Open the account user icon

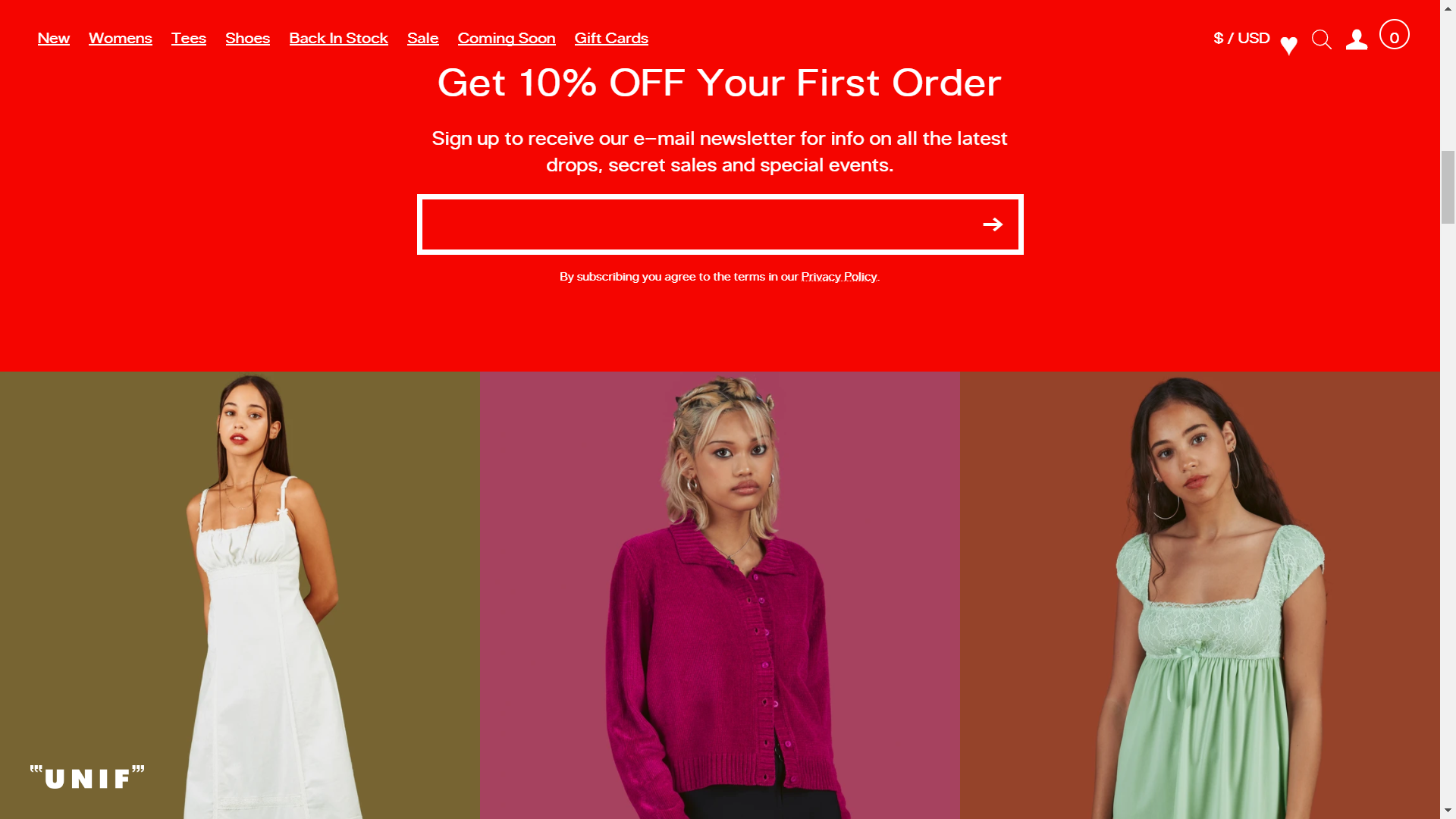[x=1357, y=39]
